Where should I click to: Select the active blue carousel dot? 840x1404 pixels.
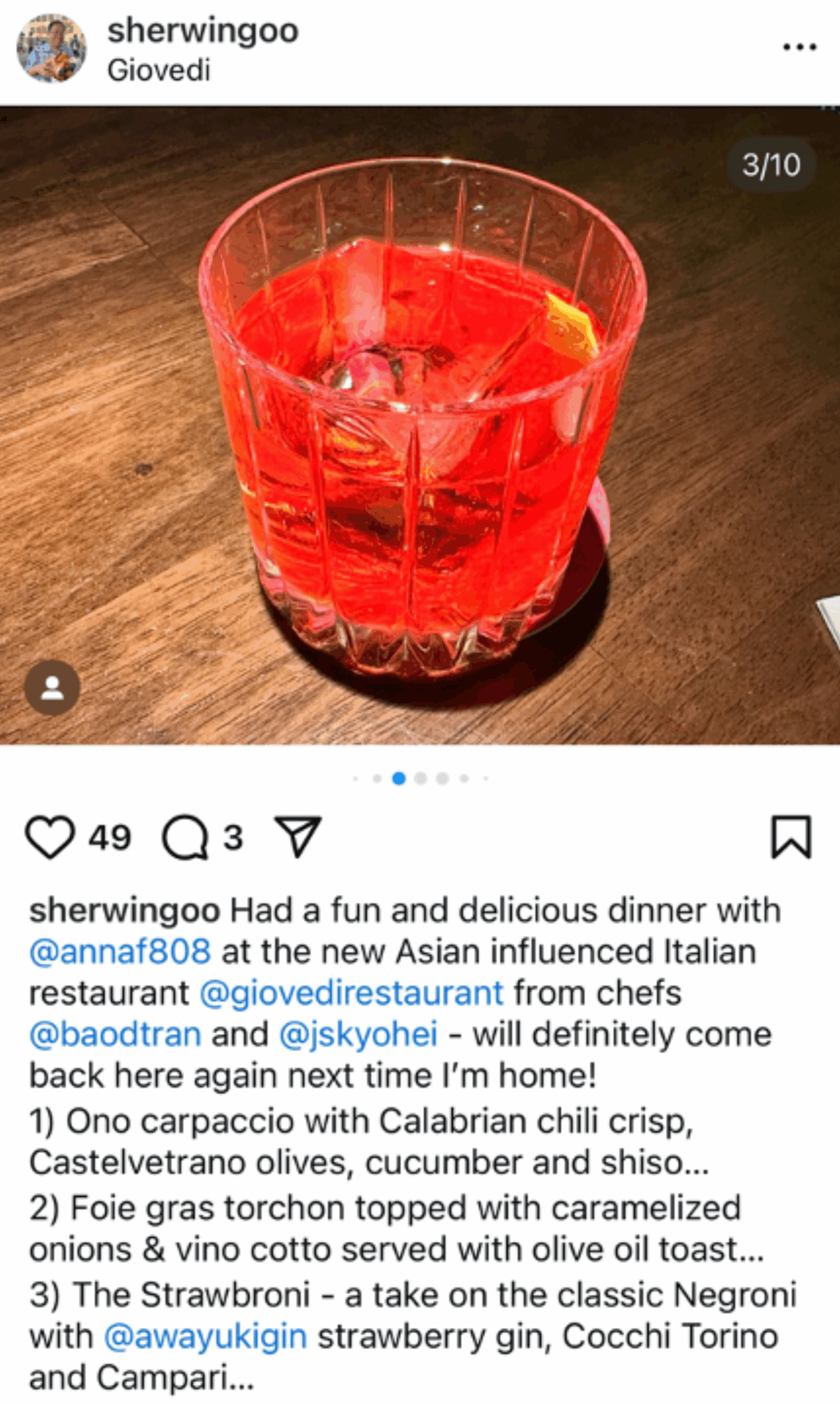pos(399,778)
